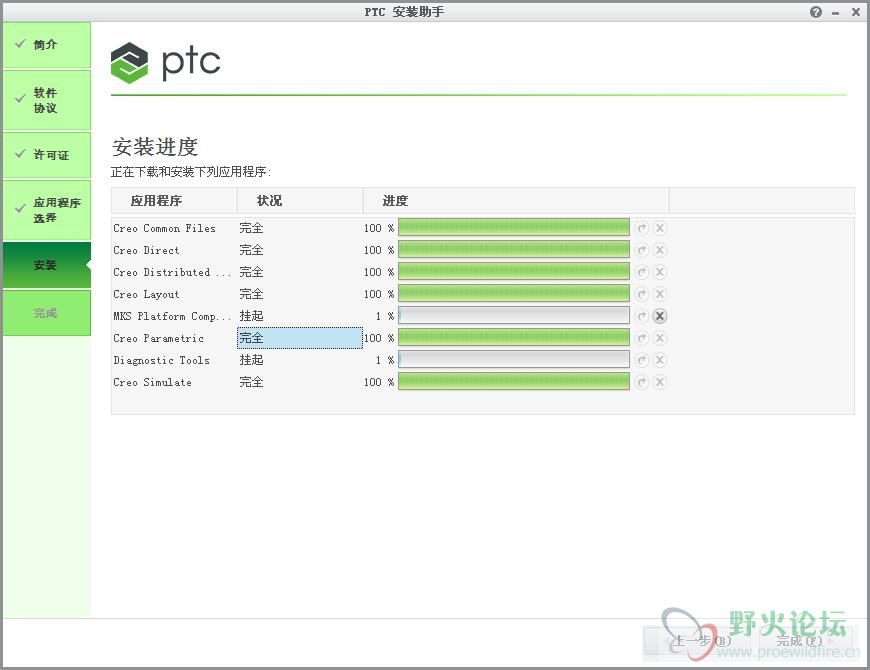Cancel the Diagnostic Tools install
This screenshot has height=670, width=870.
660,360
